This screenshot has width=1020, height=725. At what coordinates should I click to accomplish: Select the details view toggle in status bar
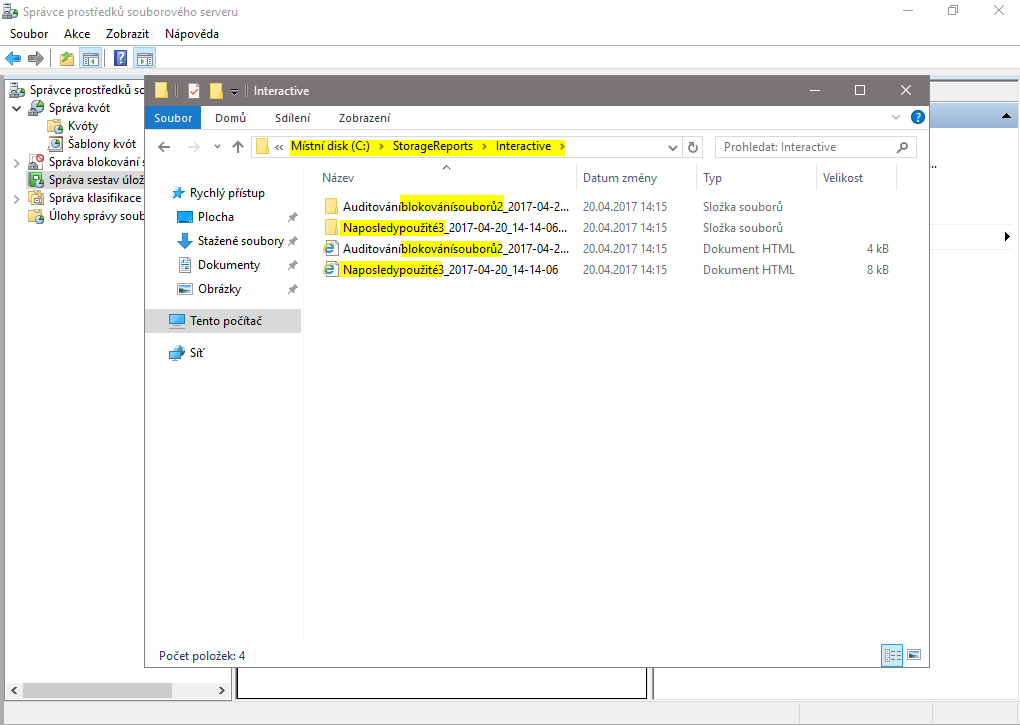click(x=892, y=655)
